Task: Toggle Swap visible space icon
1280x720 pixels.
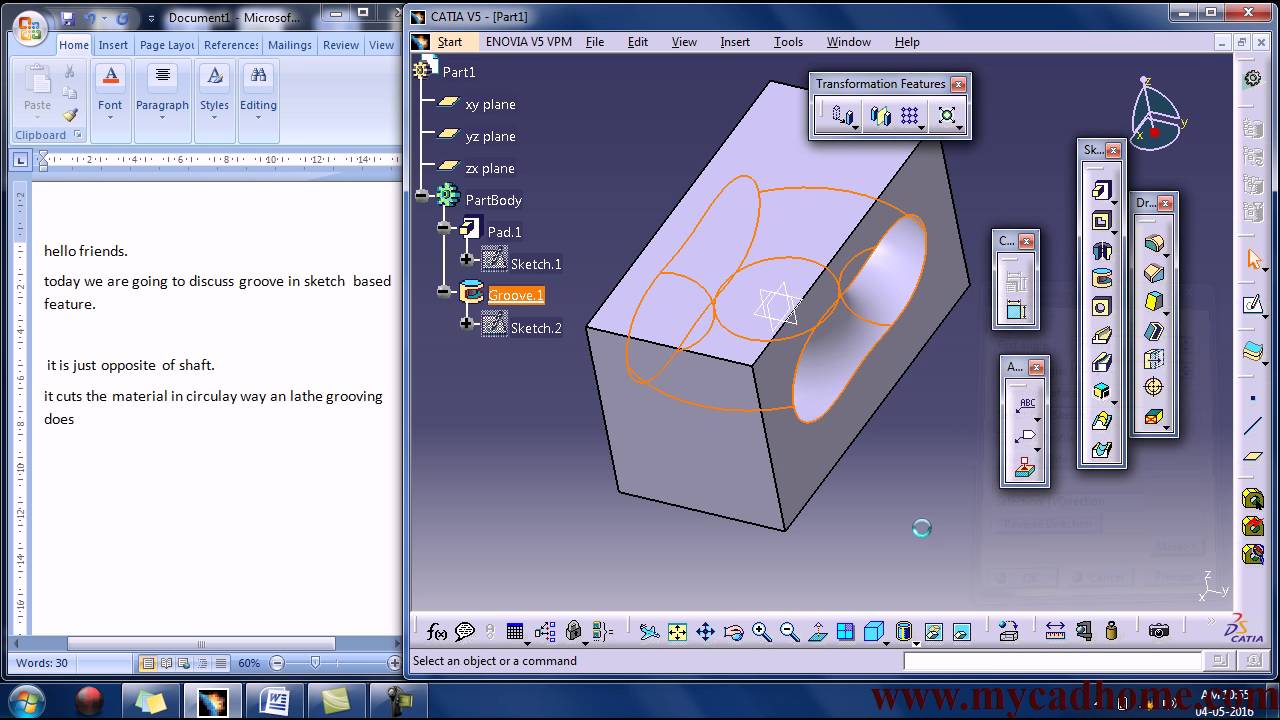Action: click(961, 631)
